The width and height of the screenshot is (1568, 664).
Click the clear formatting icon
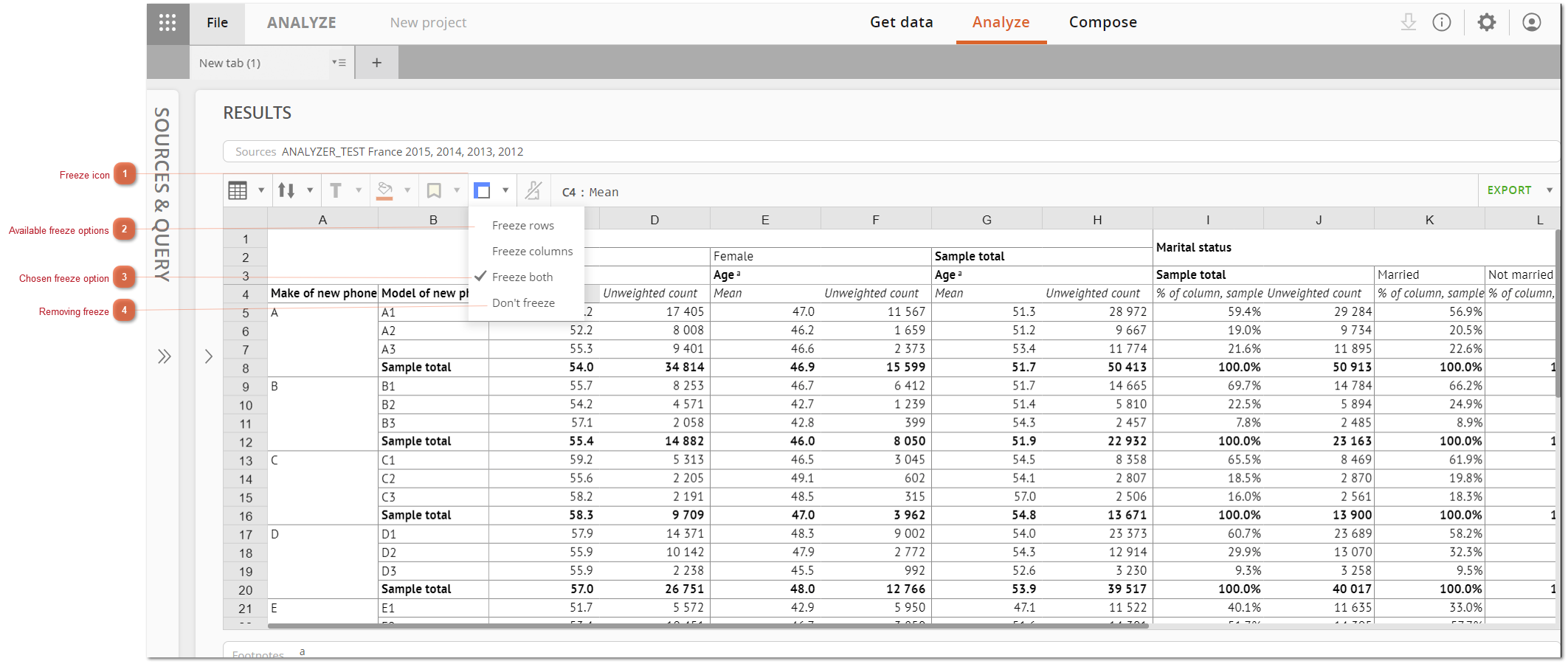click(533, 190)
